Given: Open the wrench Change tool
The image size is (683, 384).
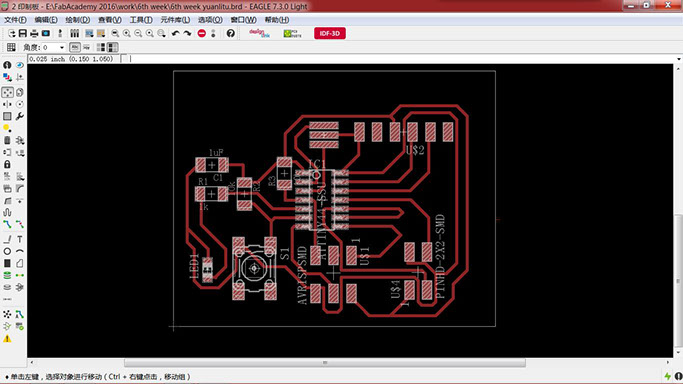Looking at the screenshot, I should 20,116.
